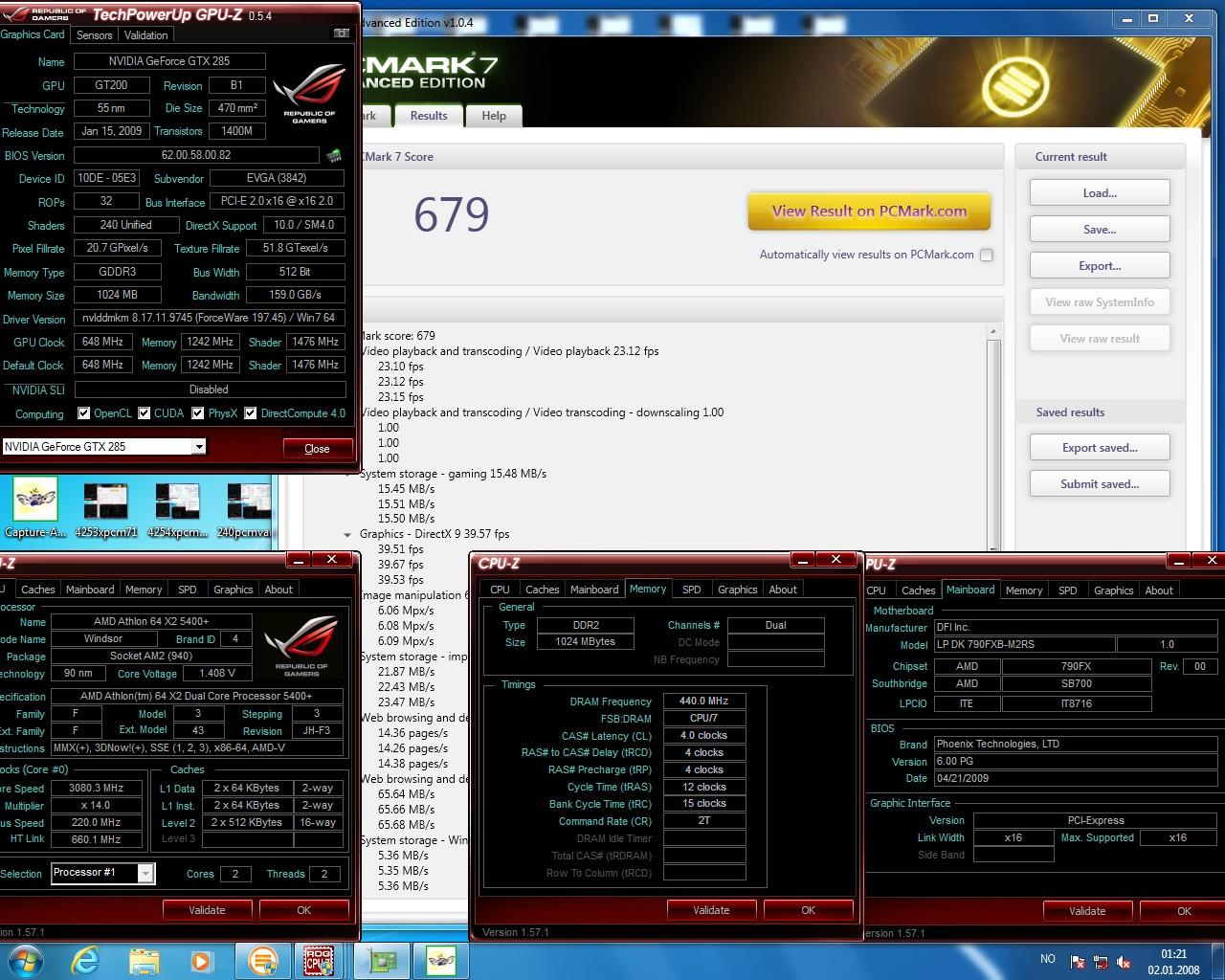Launch Internet Explorer from the taskbar
This screenshot has height=980, width=1225.
tap(86, 960)
